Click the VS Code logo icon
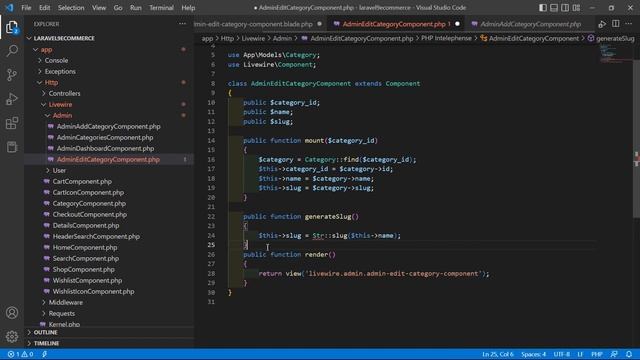The image size is (640, 360). pos(9,8)
